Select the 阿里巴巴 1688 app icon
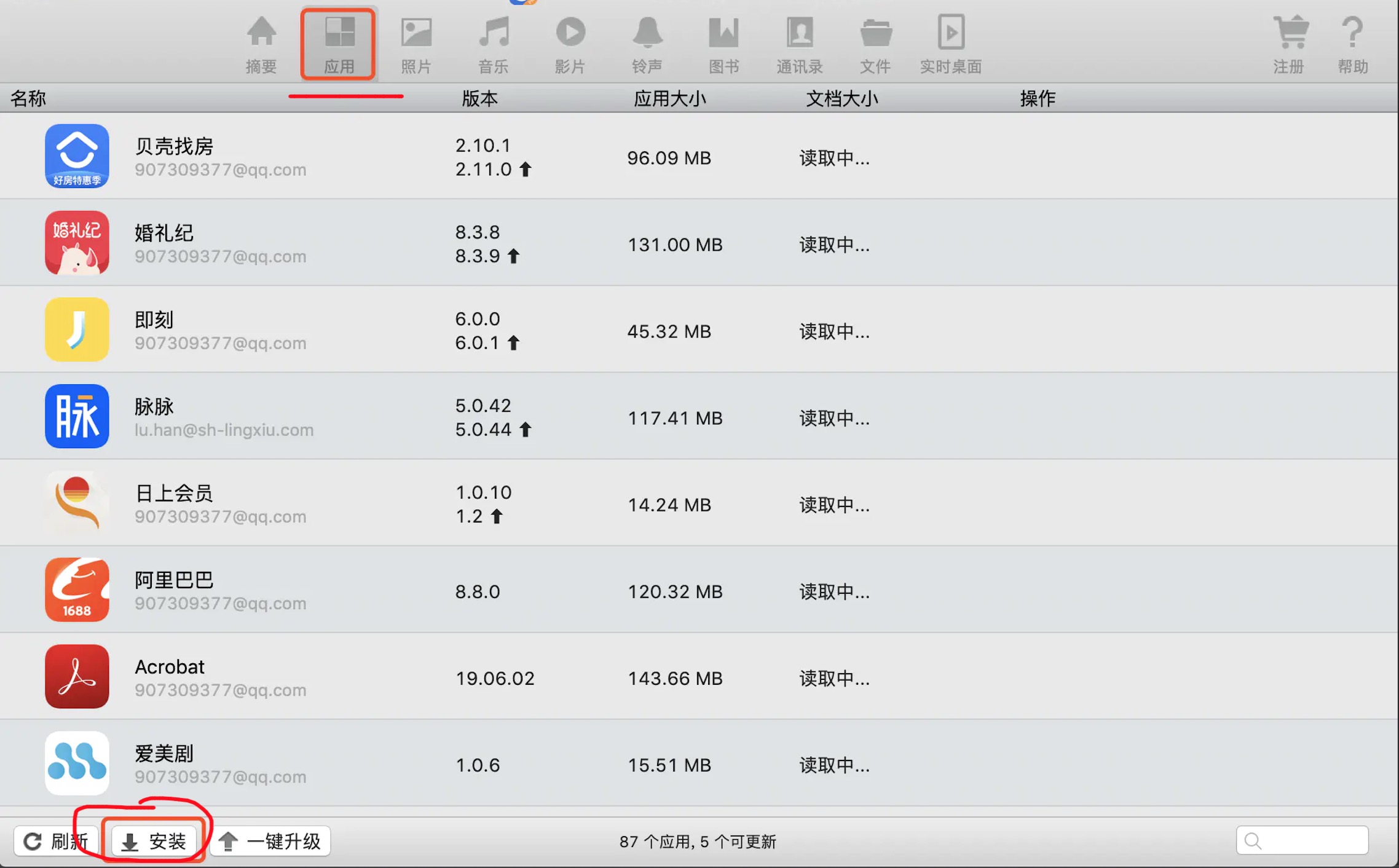 [x=77, y=590]
